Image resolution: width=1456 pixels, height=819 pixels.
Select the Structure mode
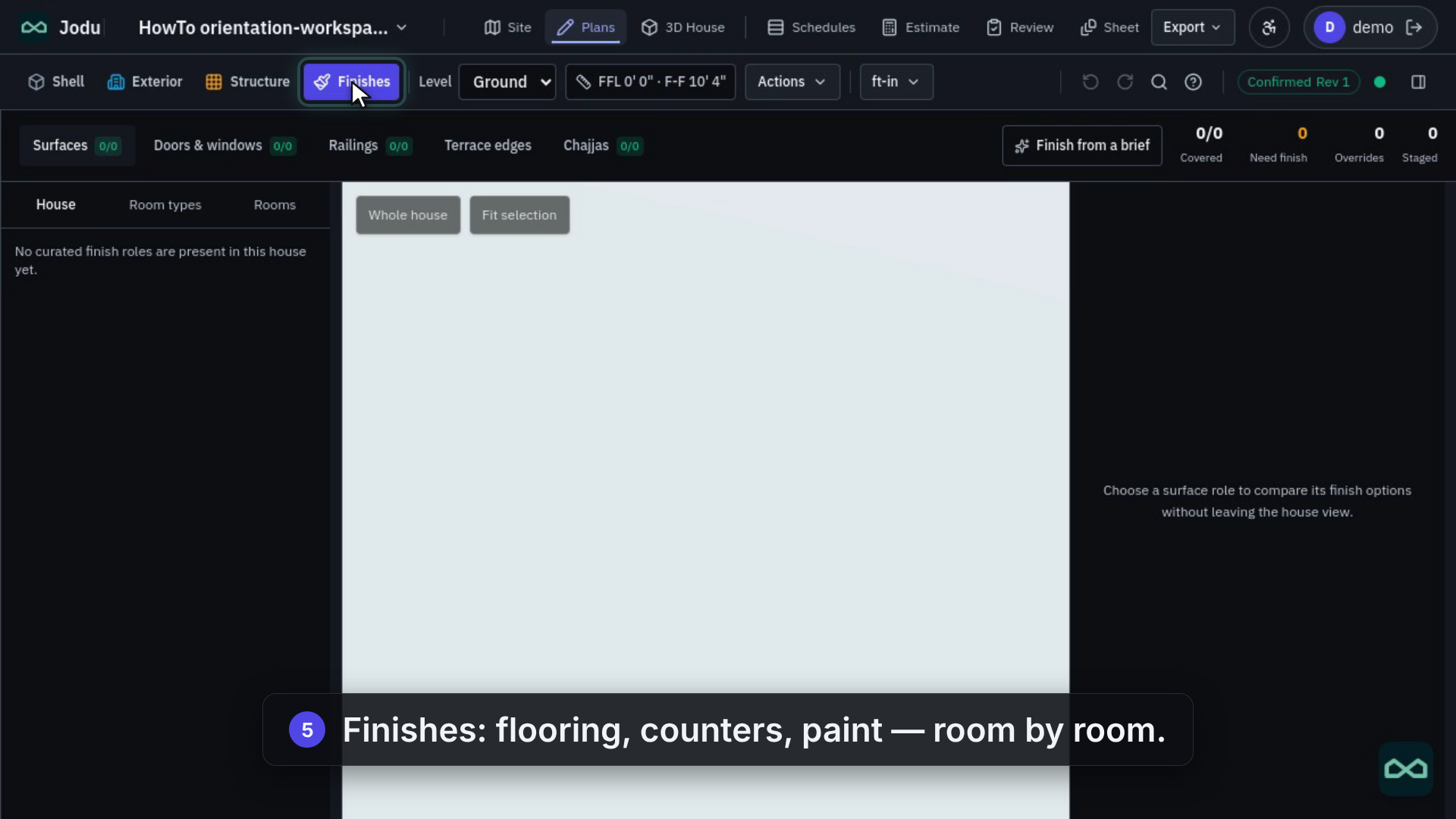247,82
